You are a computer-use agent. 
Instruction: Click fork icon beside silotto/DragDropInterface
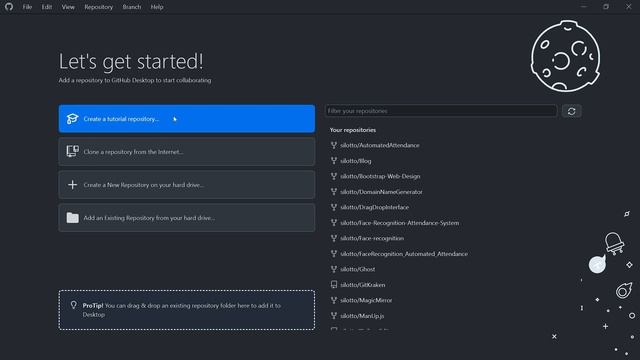(333, 207)
